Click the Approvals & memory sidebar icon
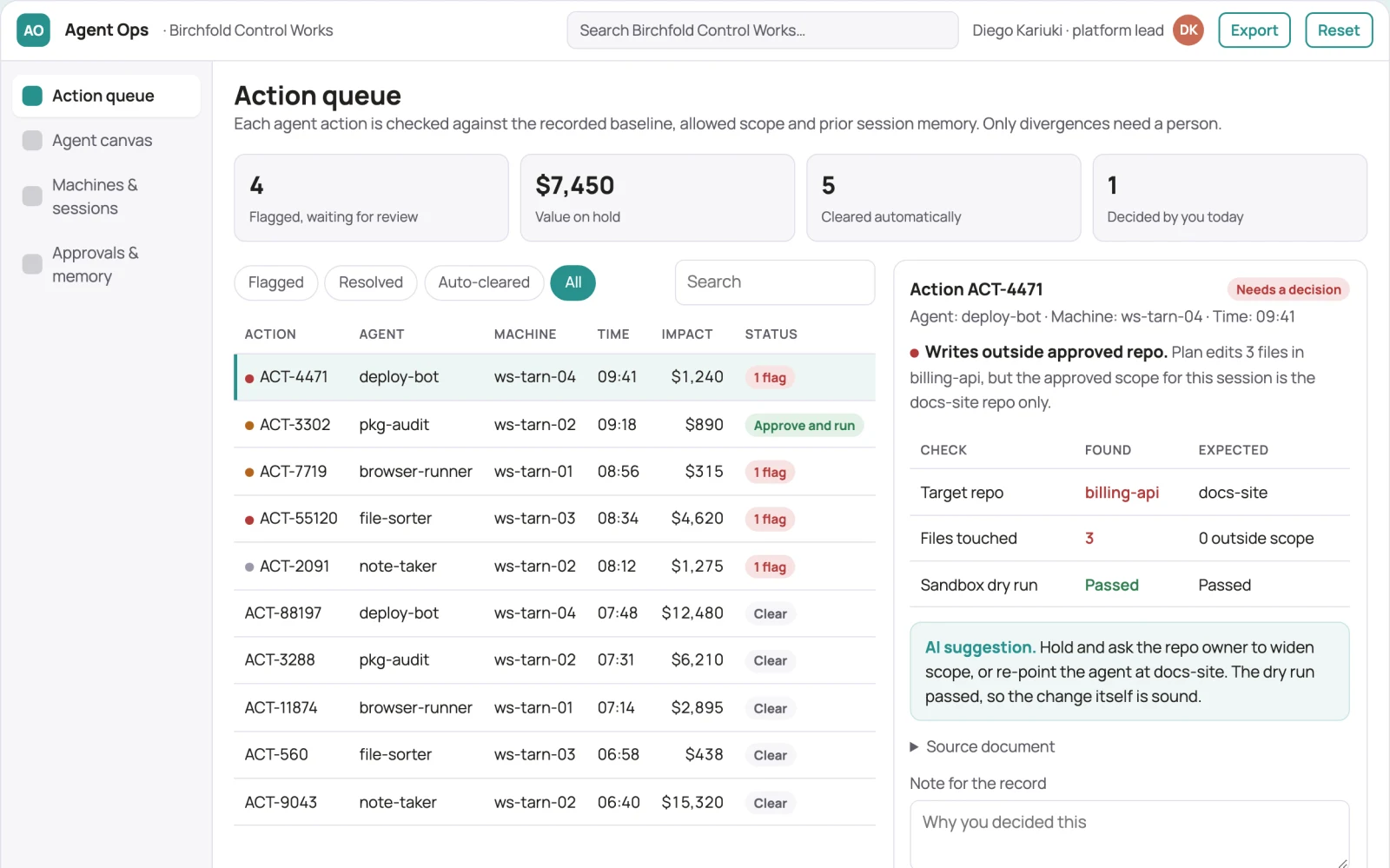Viewport: 1390px width, 868px height. click(32, 264)
